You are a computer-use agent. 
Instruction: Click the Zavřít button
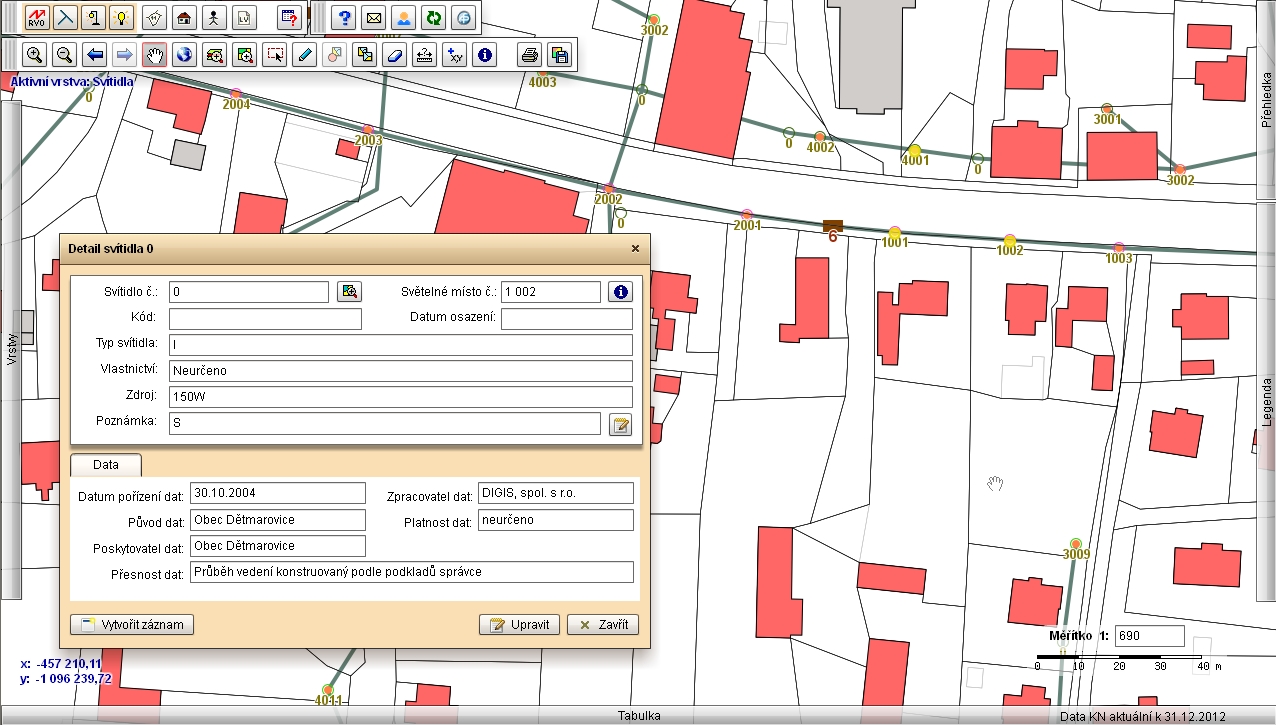(x=602, y=625)
